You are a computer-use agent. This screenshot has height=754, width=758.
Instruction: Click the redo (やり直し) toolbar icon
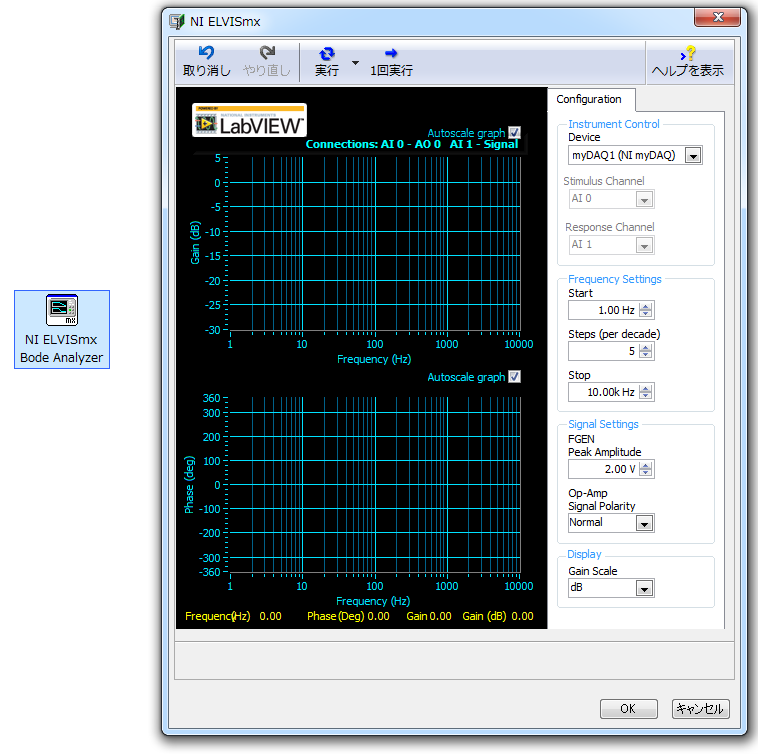coord(267,52)
